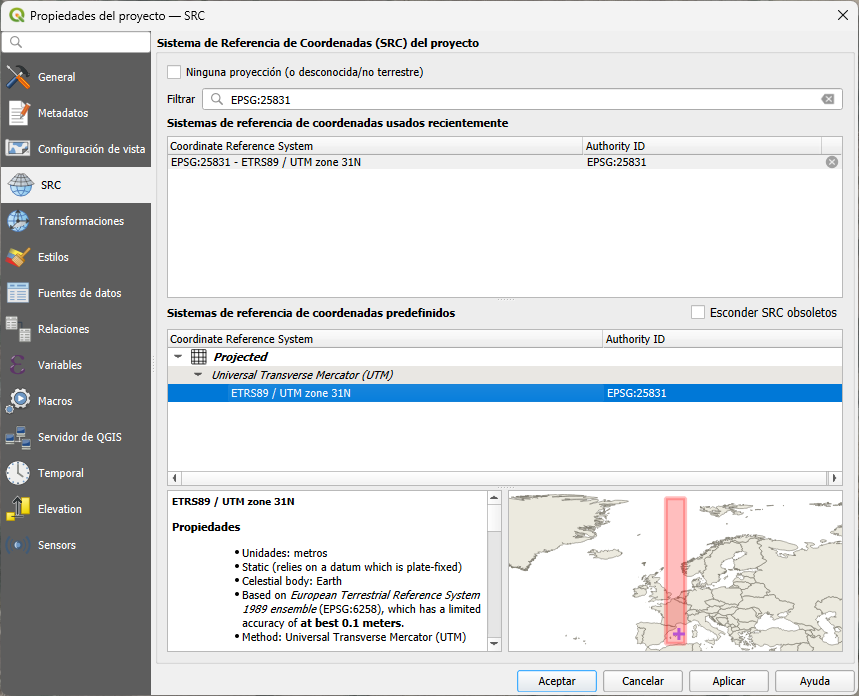Viewport: 859px width, 696px height.
Task: Select the Metadatos notepad icon
Action: (x=18, y=113)
